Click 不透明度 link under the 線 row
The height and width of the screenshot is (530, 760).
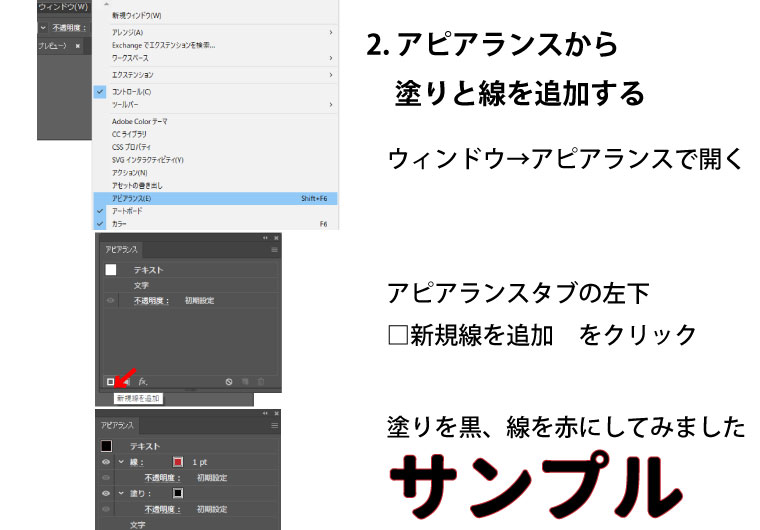point(160,477)
